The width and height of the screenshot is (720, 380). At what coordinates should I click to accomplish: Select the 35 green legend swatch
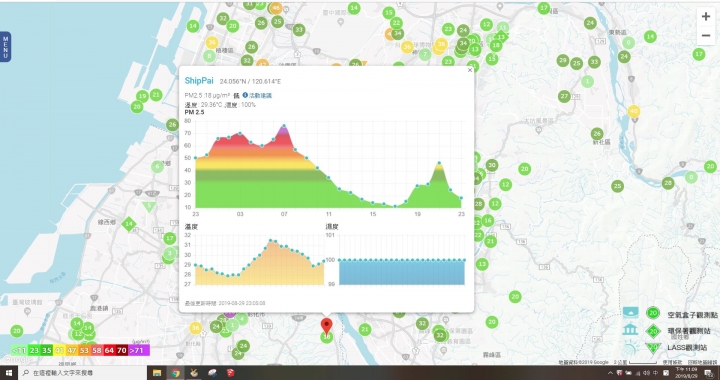(x=47, y=351)
